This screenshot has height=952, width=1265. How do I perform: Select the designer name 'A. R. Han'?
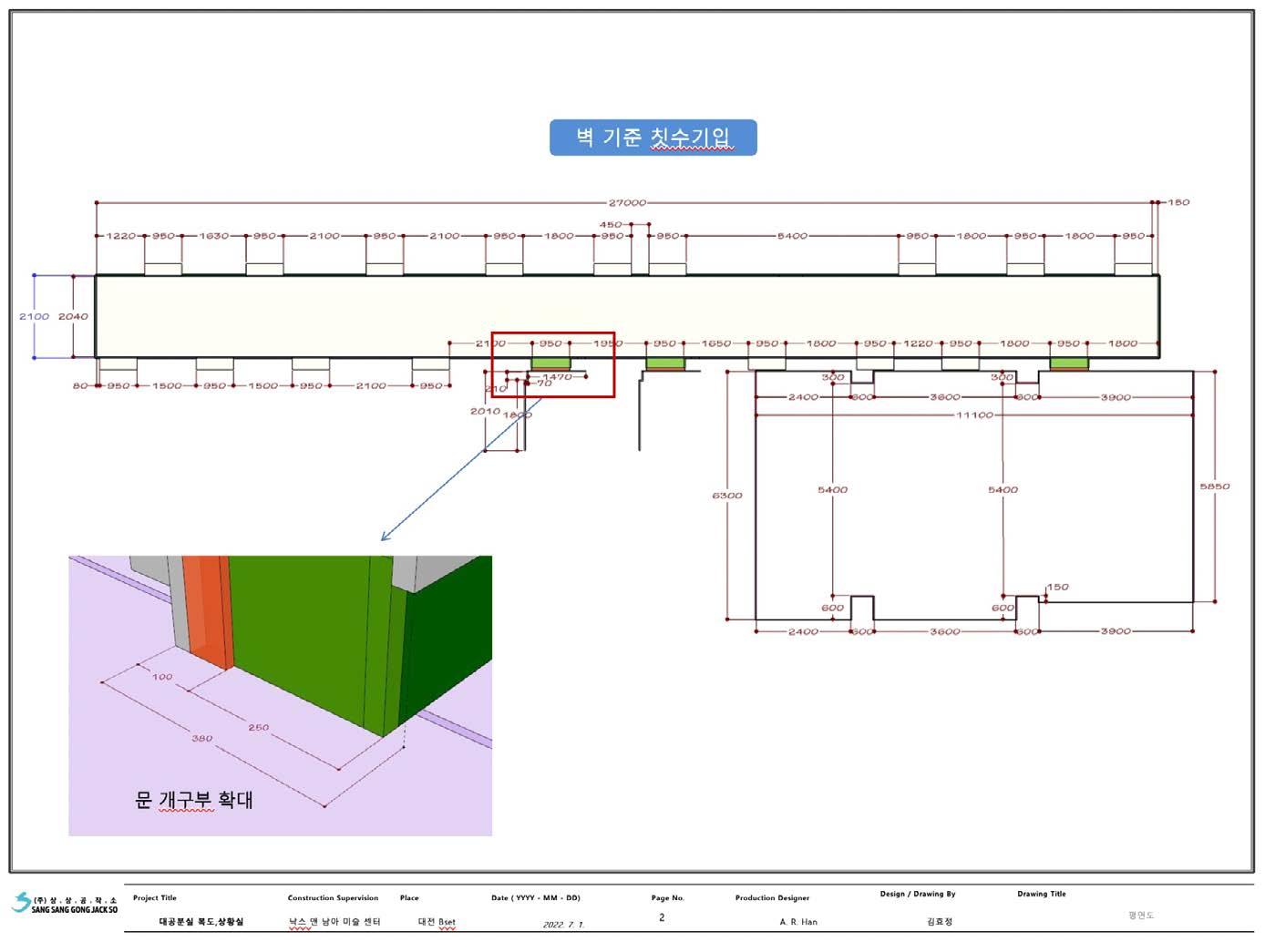click(x=798, y=922)
